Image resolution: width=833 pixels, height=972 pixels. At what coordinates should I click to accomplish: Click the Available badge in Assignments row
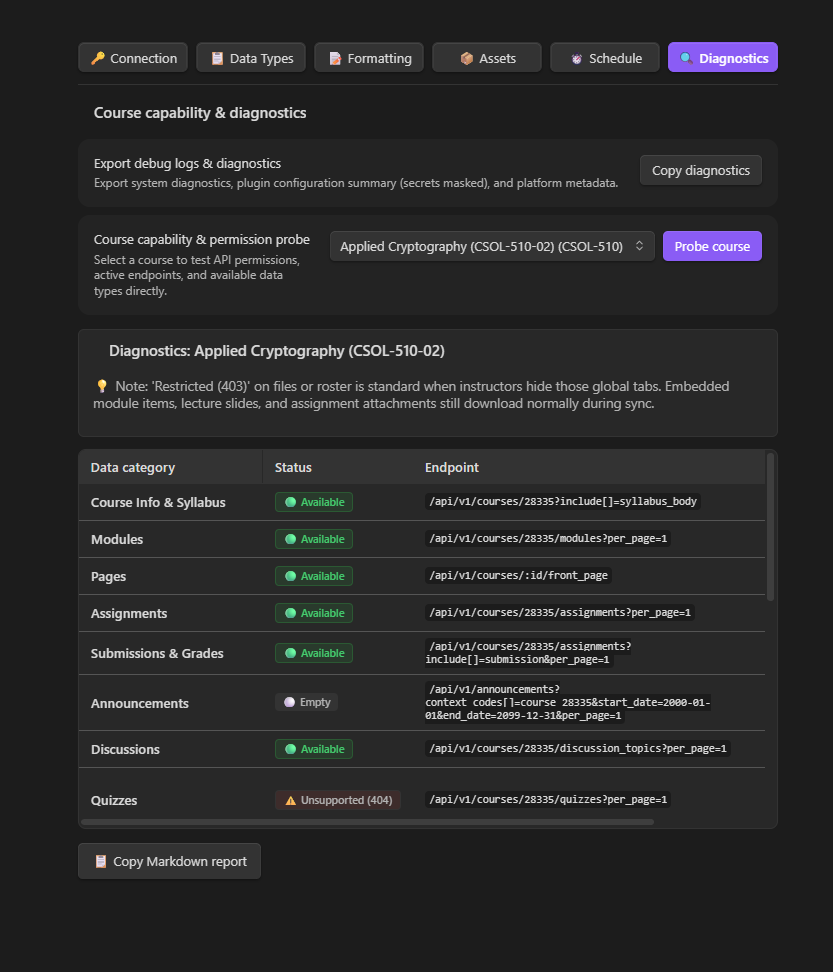[x=314, y=613]
